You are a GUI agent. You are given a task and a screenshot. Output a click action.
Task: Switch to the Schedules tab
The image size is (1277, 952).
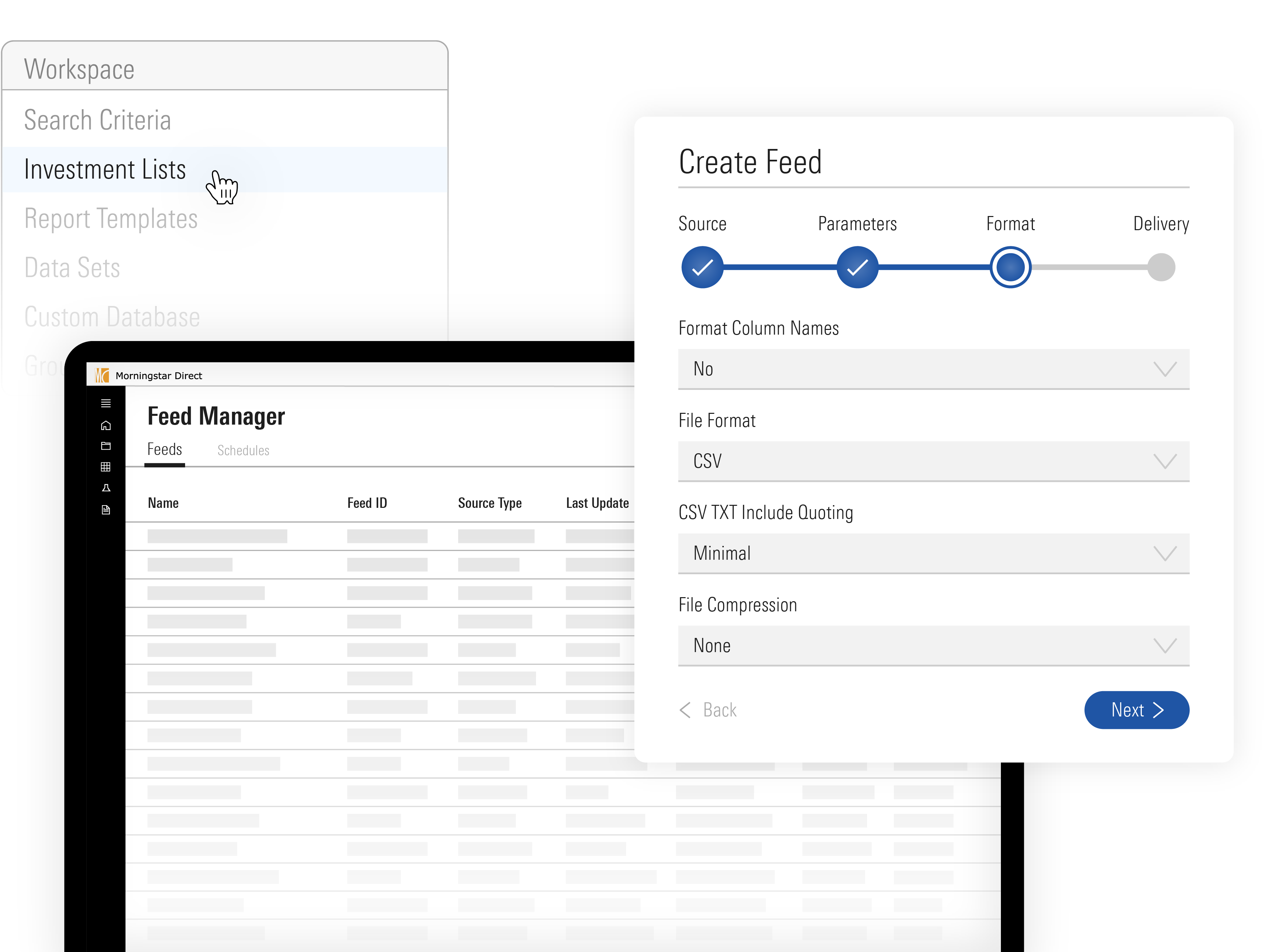click(243, 451)
